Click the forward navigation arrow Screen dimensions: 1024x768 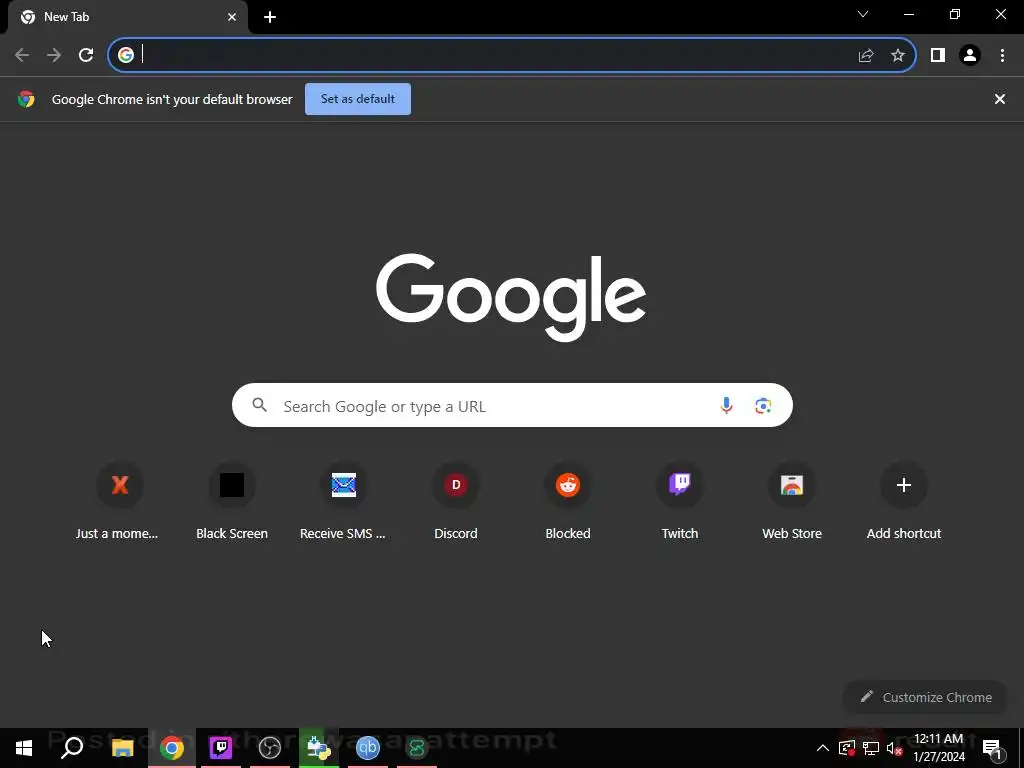click(54, 55)
